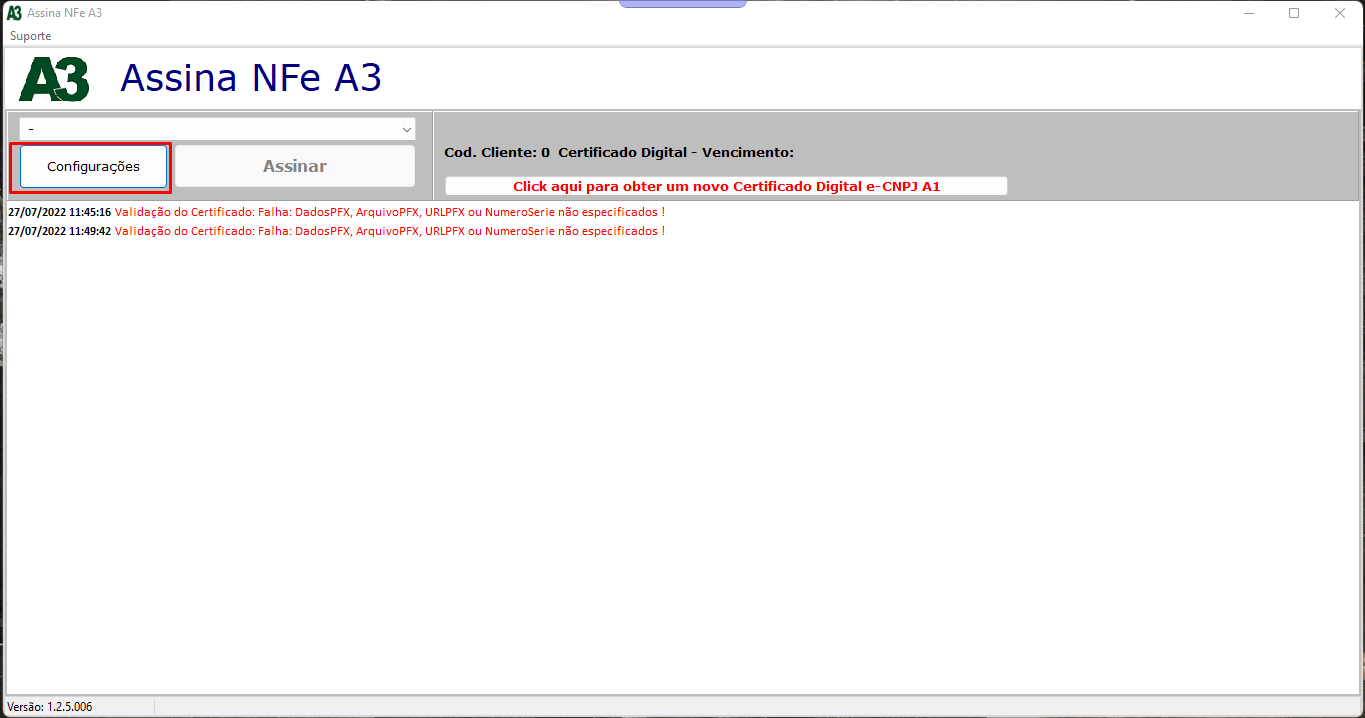Click the Versão: 1.2.5.006 status text

[50, 707]
